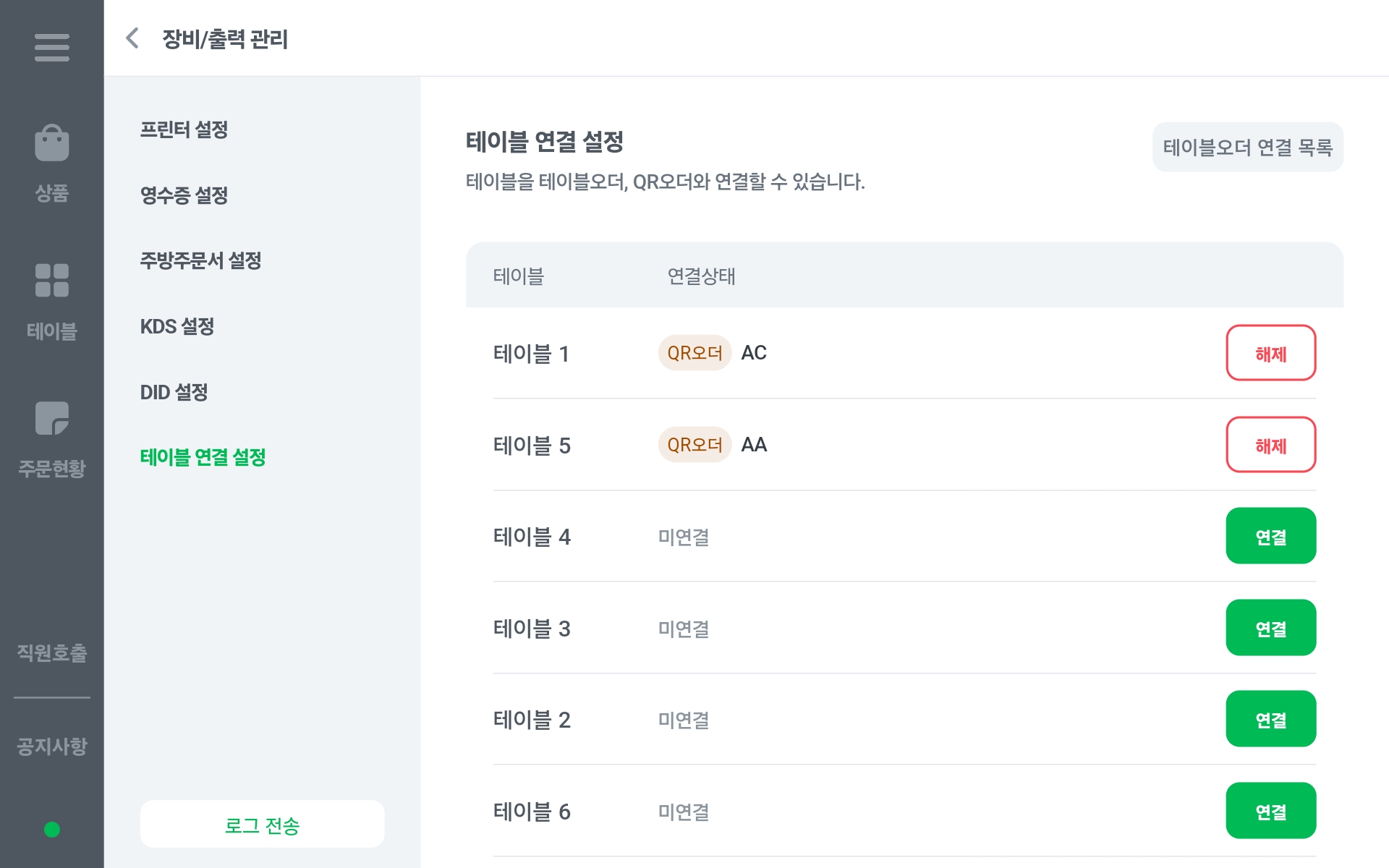The image size is (1389, 868).
Task: Open 주방주문서 설정 menu item
Action: (x=200, y=260)
